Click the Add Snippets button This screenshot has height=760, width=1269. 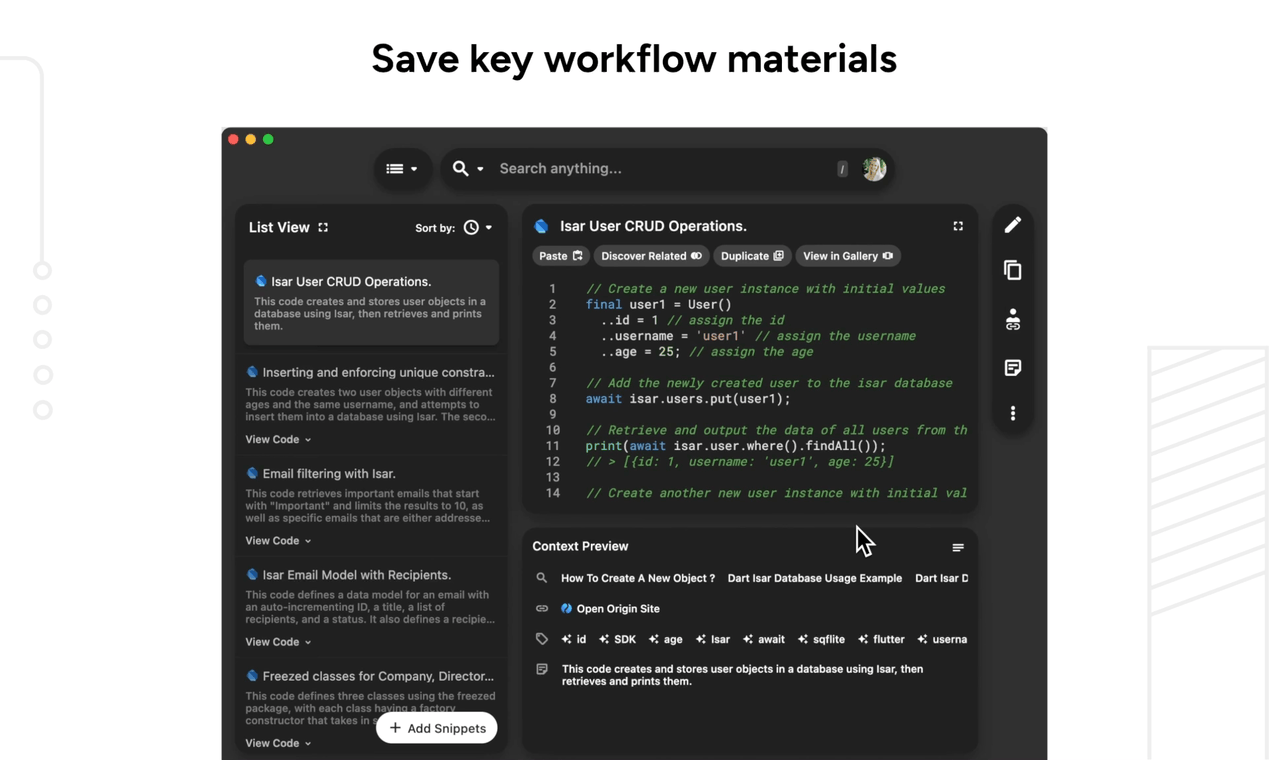[x=437, y=728]
